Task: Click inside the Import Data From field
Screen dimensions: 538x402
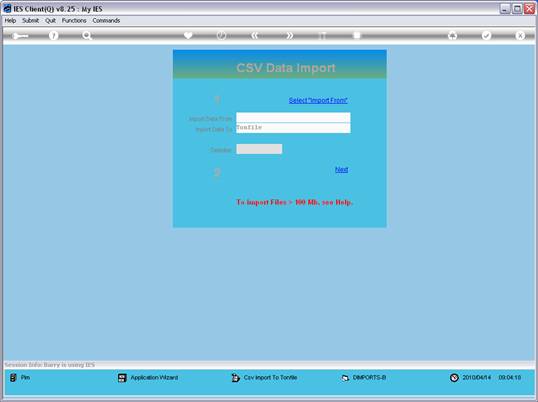Action: tap(293, 117)
